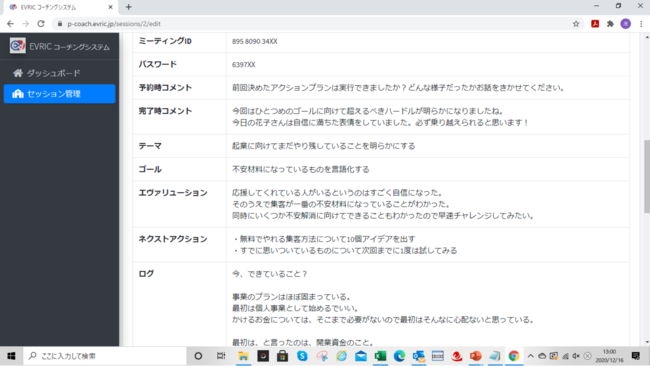Click the muted volume tray icon
This screenshot has height=366, width=650.
pyautogui.click(x=576, y=356)
